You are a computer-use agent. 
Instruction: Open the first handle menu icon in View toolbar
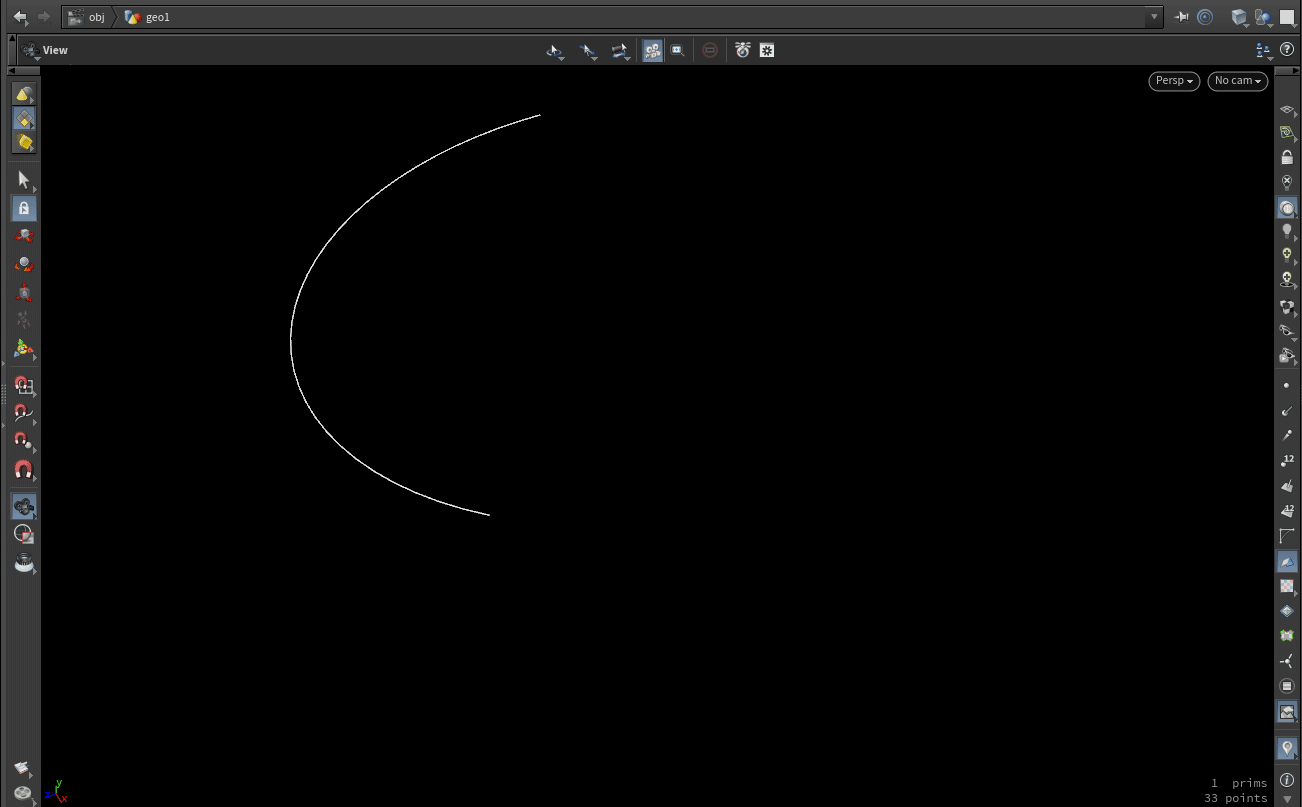pos(555,50)
